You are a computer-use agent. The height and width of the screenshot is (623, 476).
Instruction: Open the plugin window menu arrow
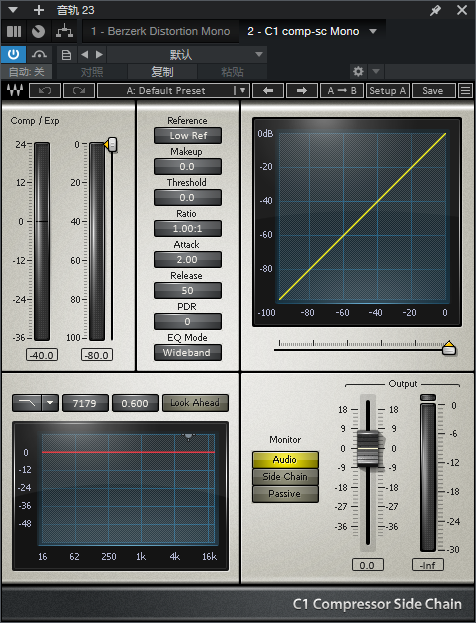click(13, 10)
